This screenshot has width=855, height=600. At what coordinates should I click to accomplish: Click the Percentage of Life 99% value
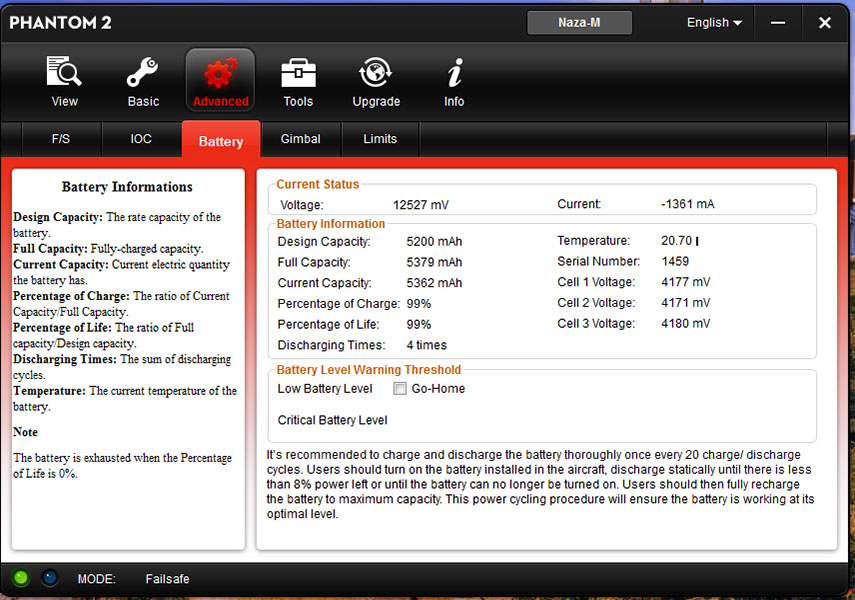(x=419, y=325)
